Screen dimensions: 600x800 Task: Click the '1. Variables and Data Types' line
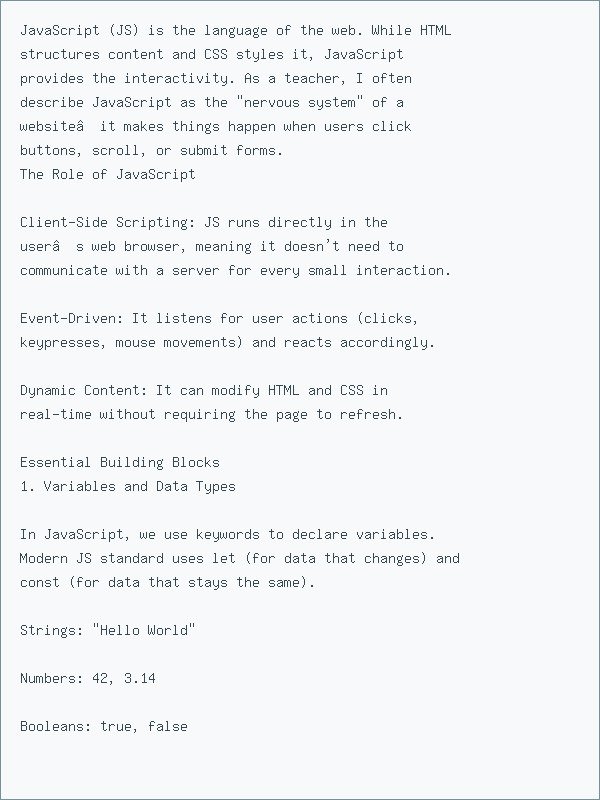click(x=128, y=486)
